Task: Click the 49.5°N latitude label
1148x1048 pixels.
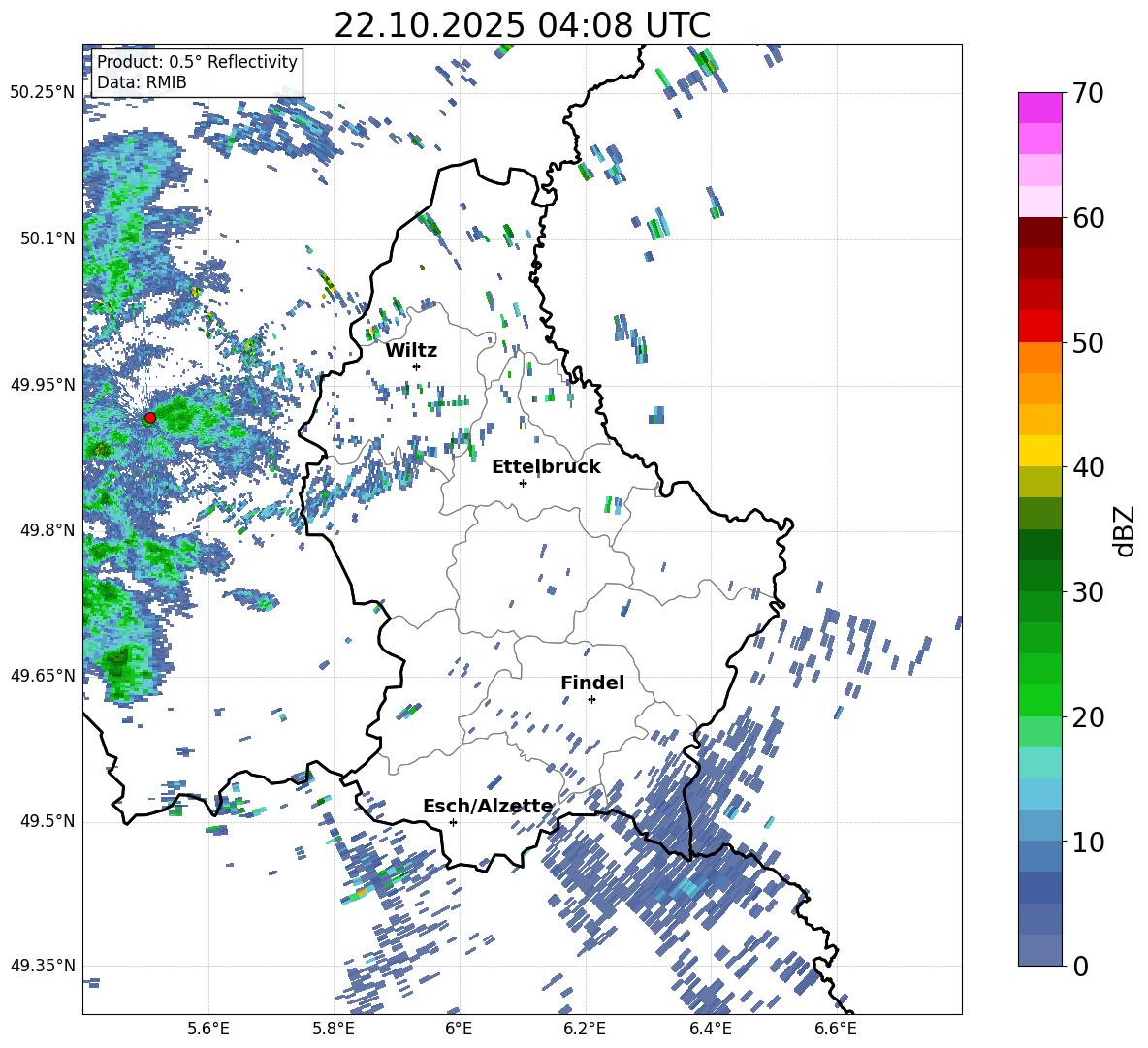Action: 48,821
